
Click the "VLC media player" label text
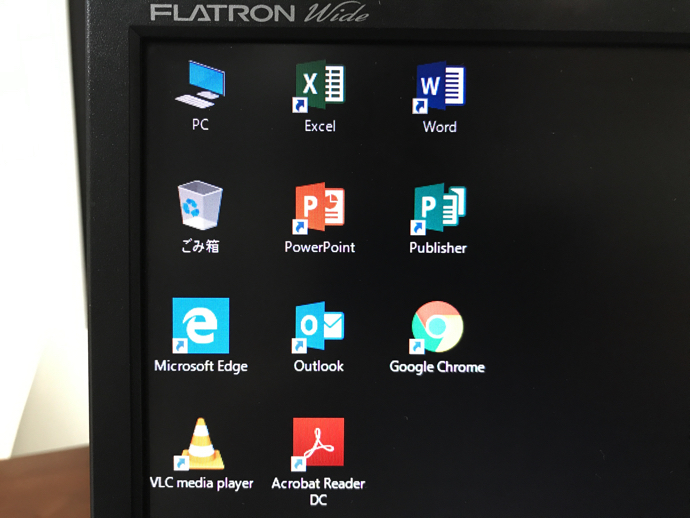(202, 483)
